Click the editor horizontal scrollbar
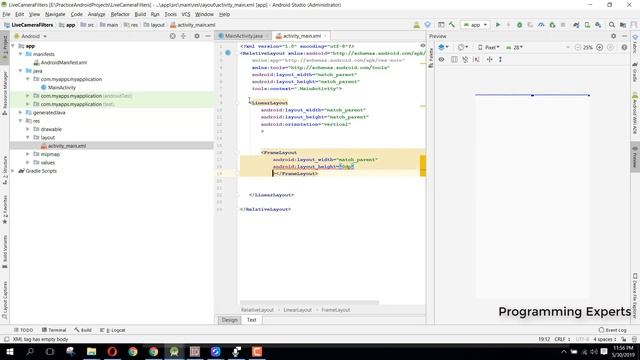The image size is (640, 360). coord(309,302)
